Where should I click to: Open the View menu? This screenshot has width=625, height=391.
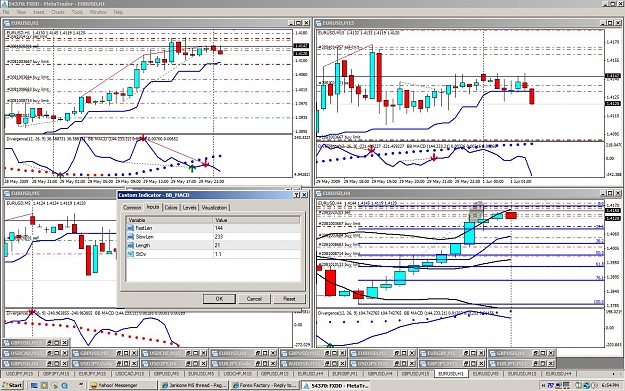click(x=21, y=12)
